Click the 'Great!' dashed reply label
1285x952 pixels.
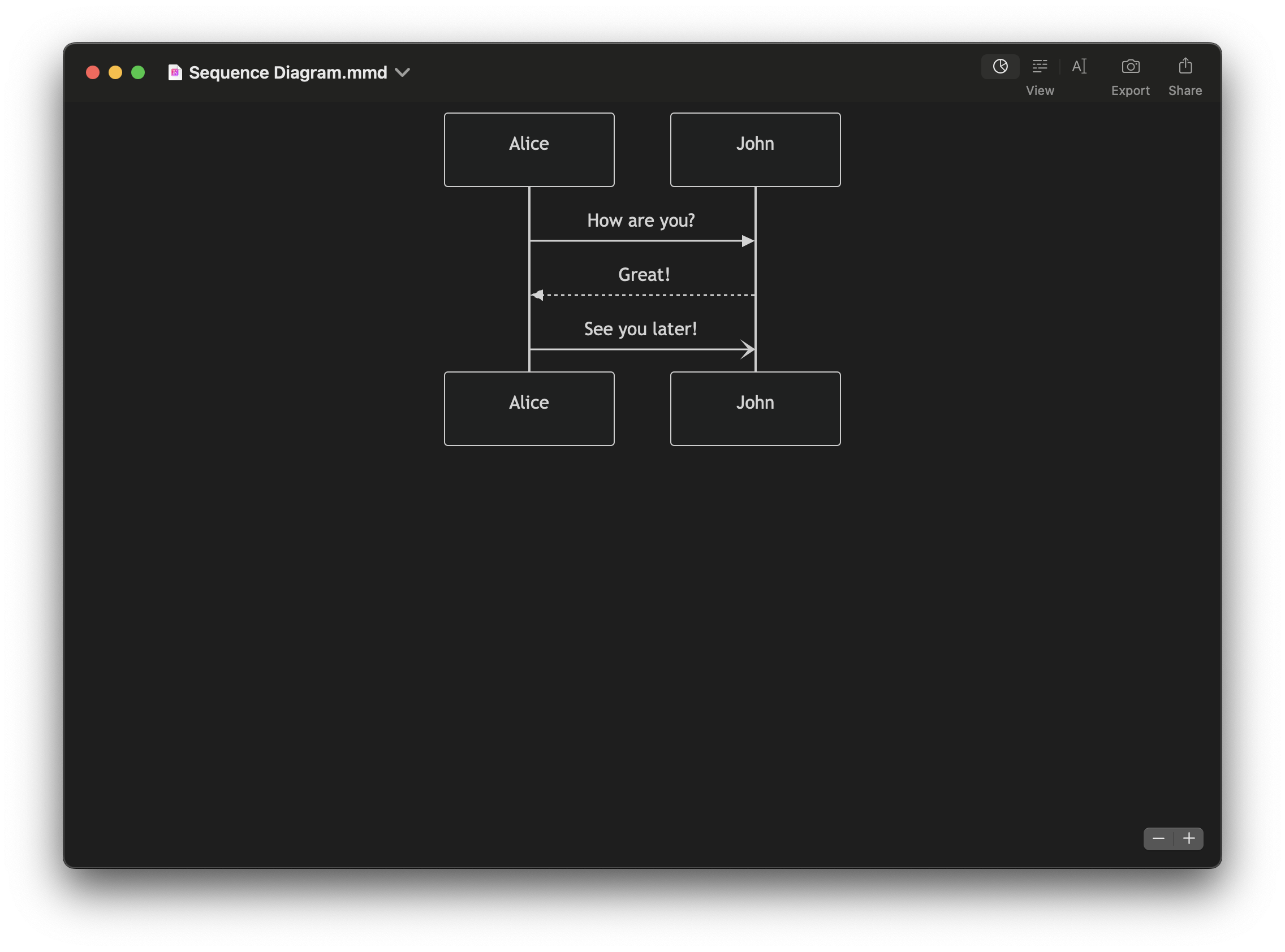644,275
